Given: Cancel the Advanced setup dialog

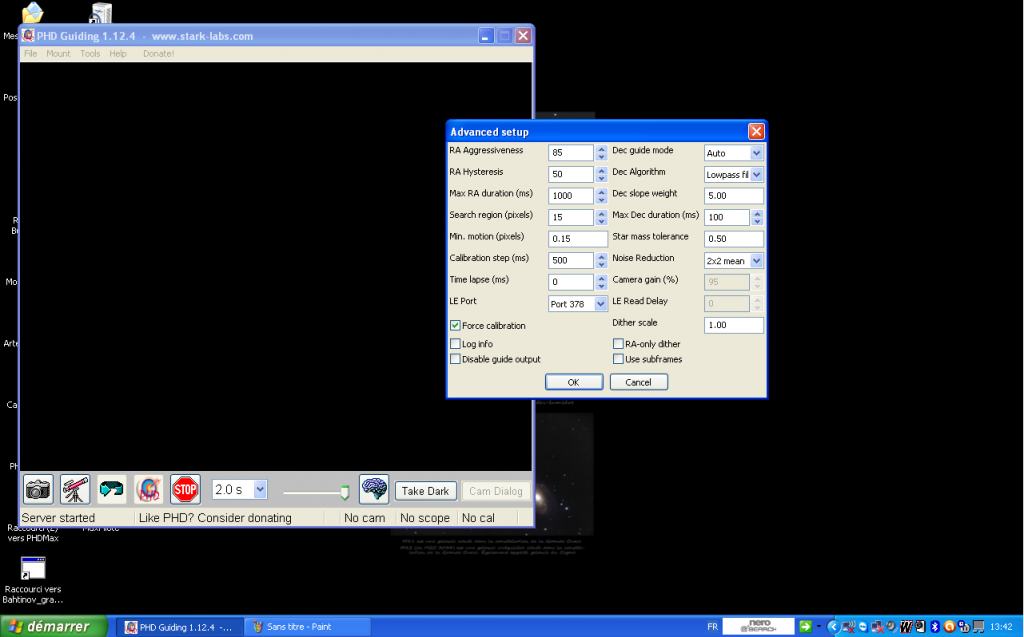Looking at the screenshot, I should [x=638, y=381].
